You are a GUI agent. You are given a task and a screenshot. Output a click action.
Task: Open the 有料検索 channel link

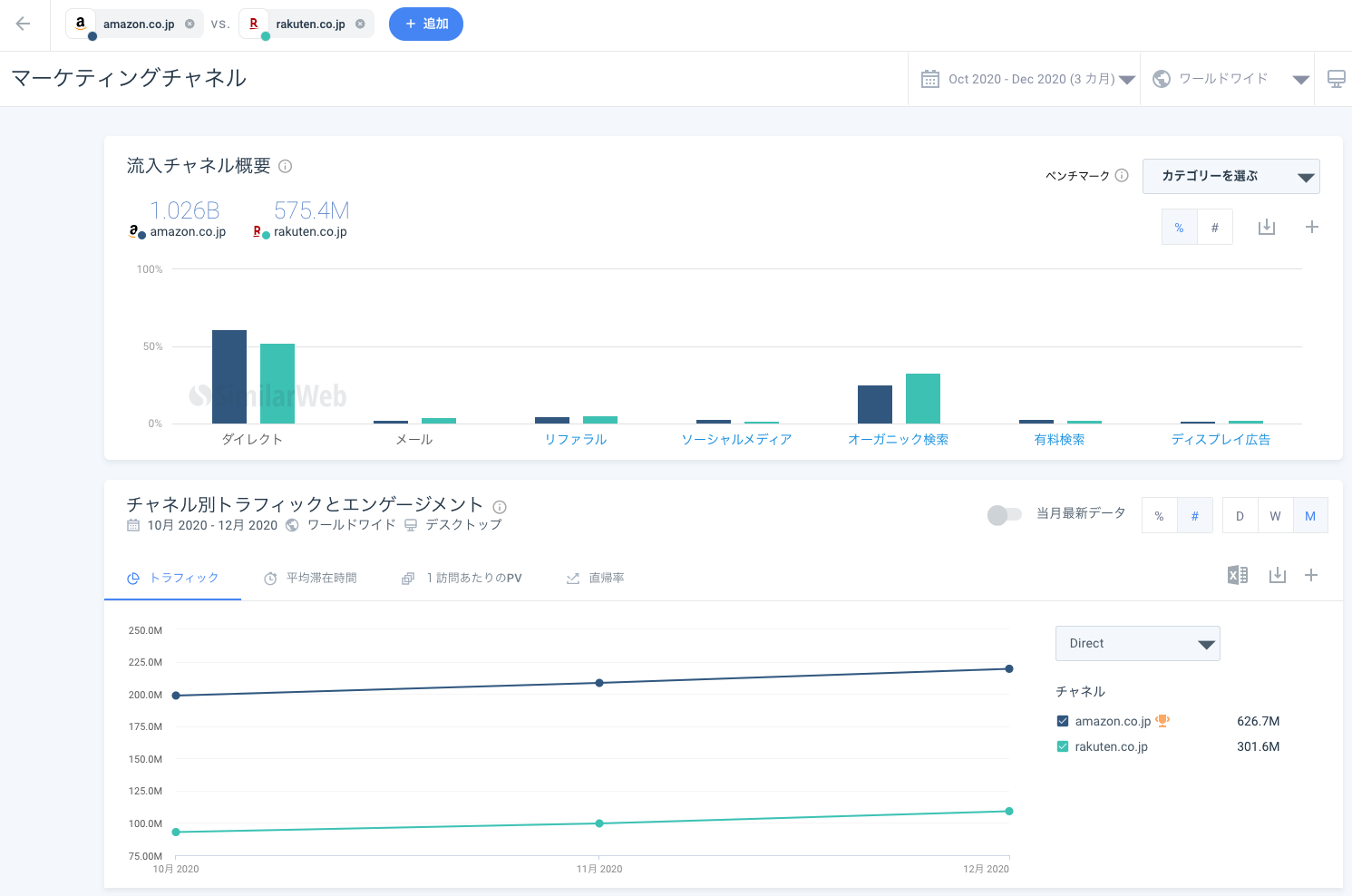(1060, 439)
